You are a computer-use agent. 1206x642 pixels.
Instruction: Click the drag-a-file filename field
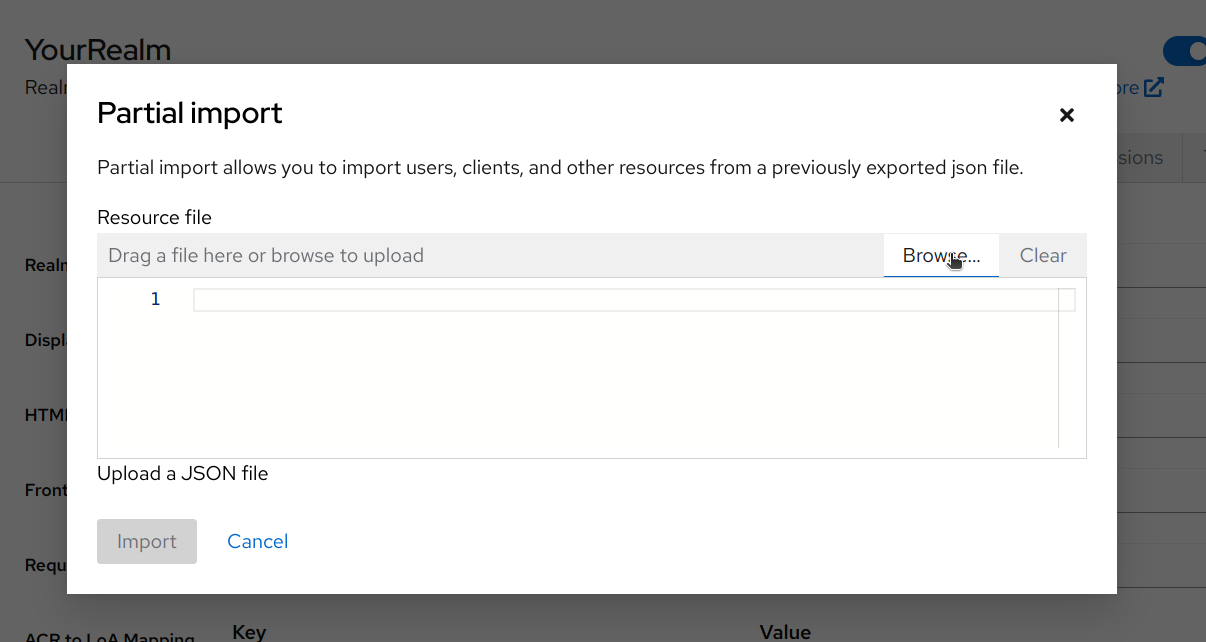(x=490, y=255)
